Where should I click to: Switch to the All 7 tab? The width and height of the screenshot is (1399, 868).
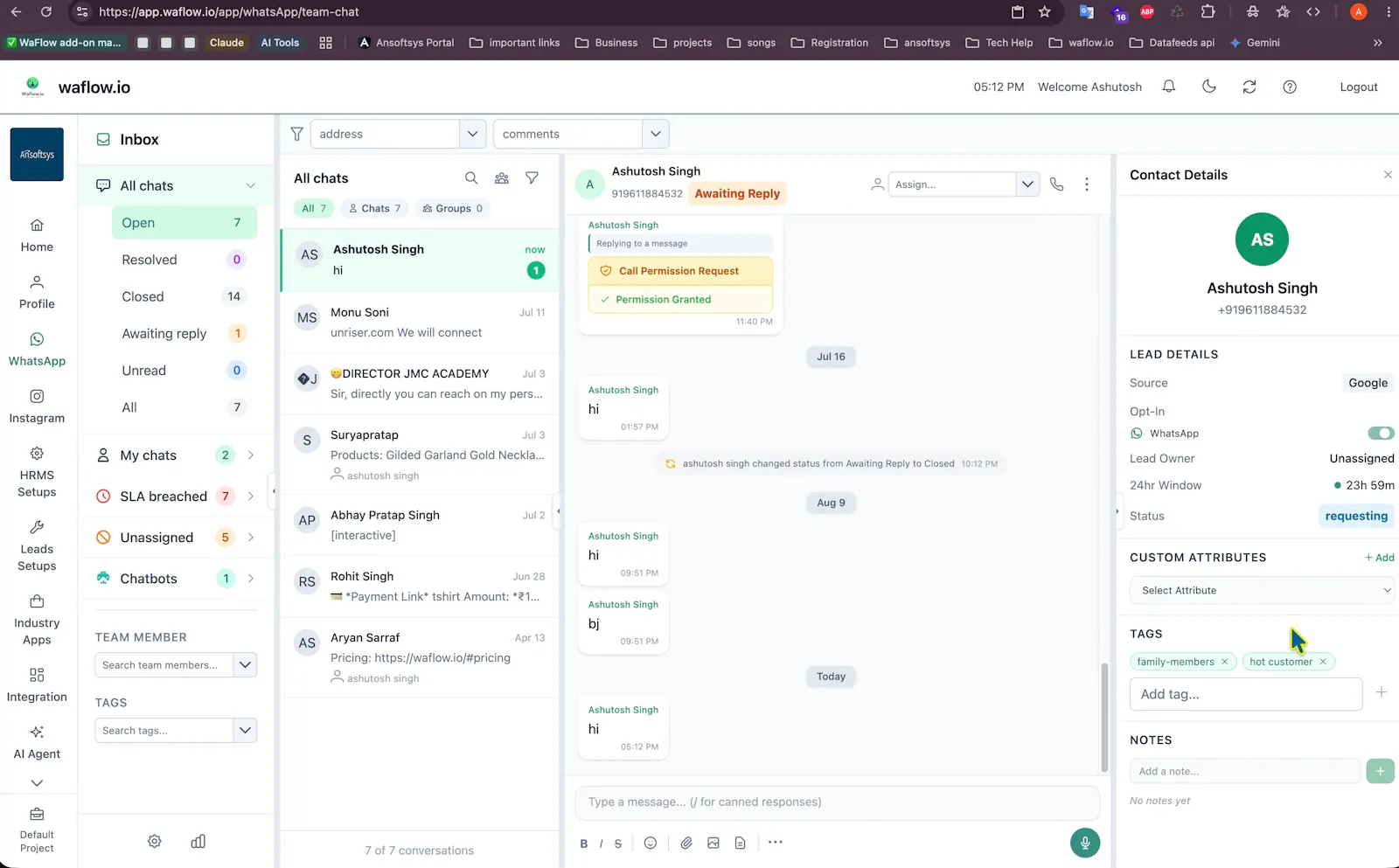click(x=314, y=209)
